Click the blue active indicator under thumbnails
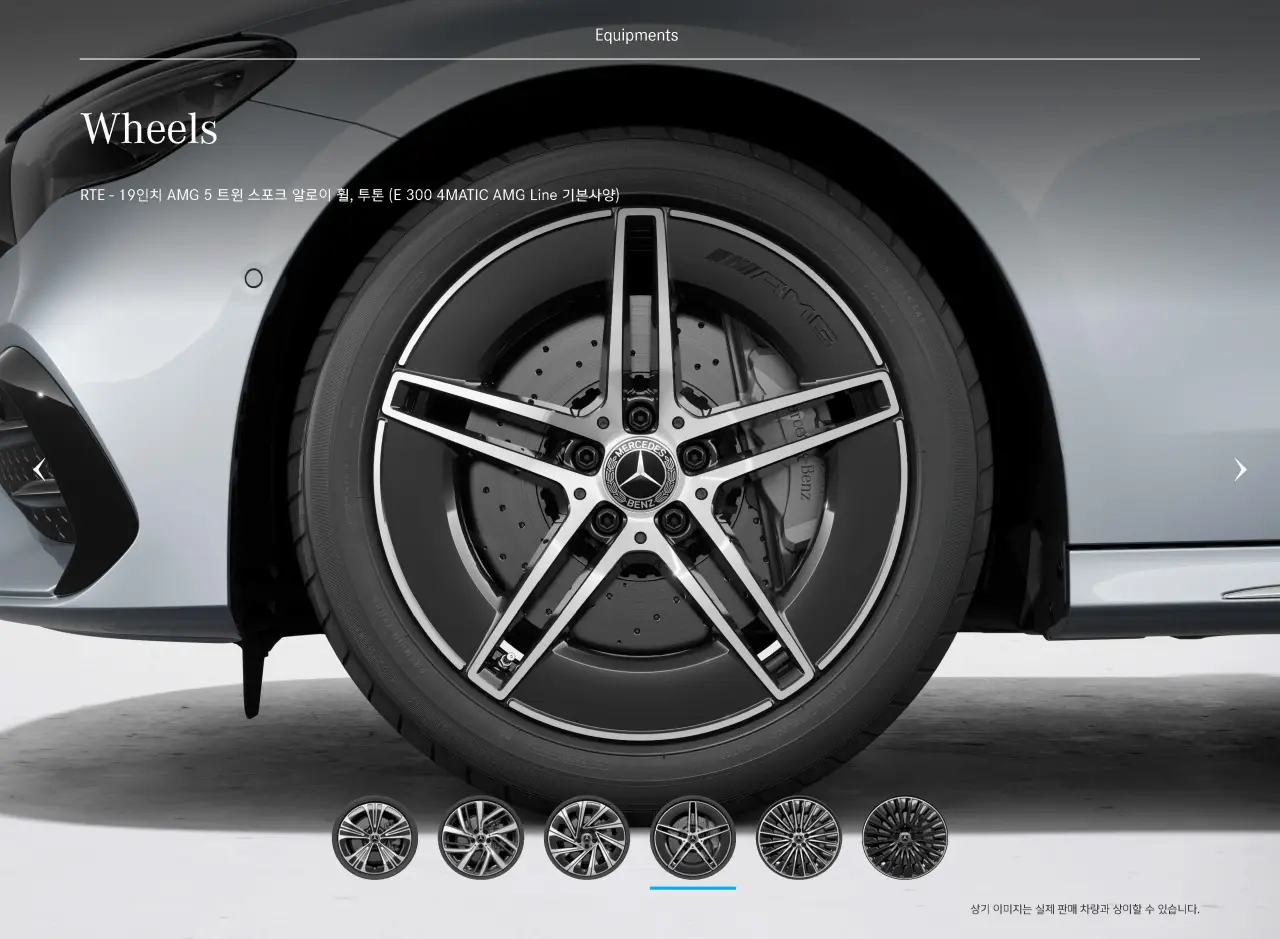This screenshot has width=1280, height=939. 693,887
